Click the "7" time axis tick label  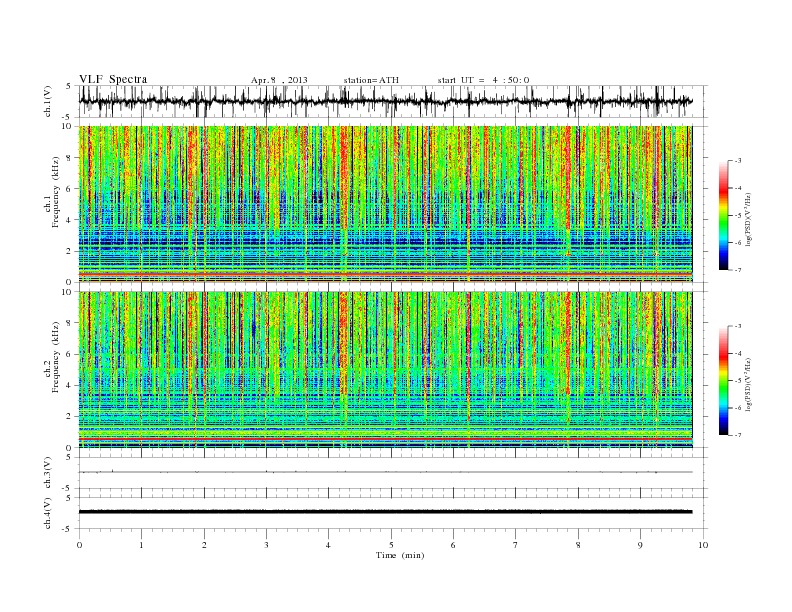[516, 545]
